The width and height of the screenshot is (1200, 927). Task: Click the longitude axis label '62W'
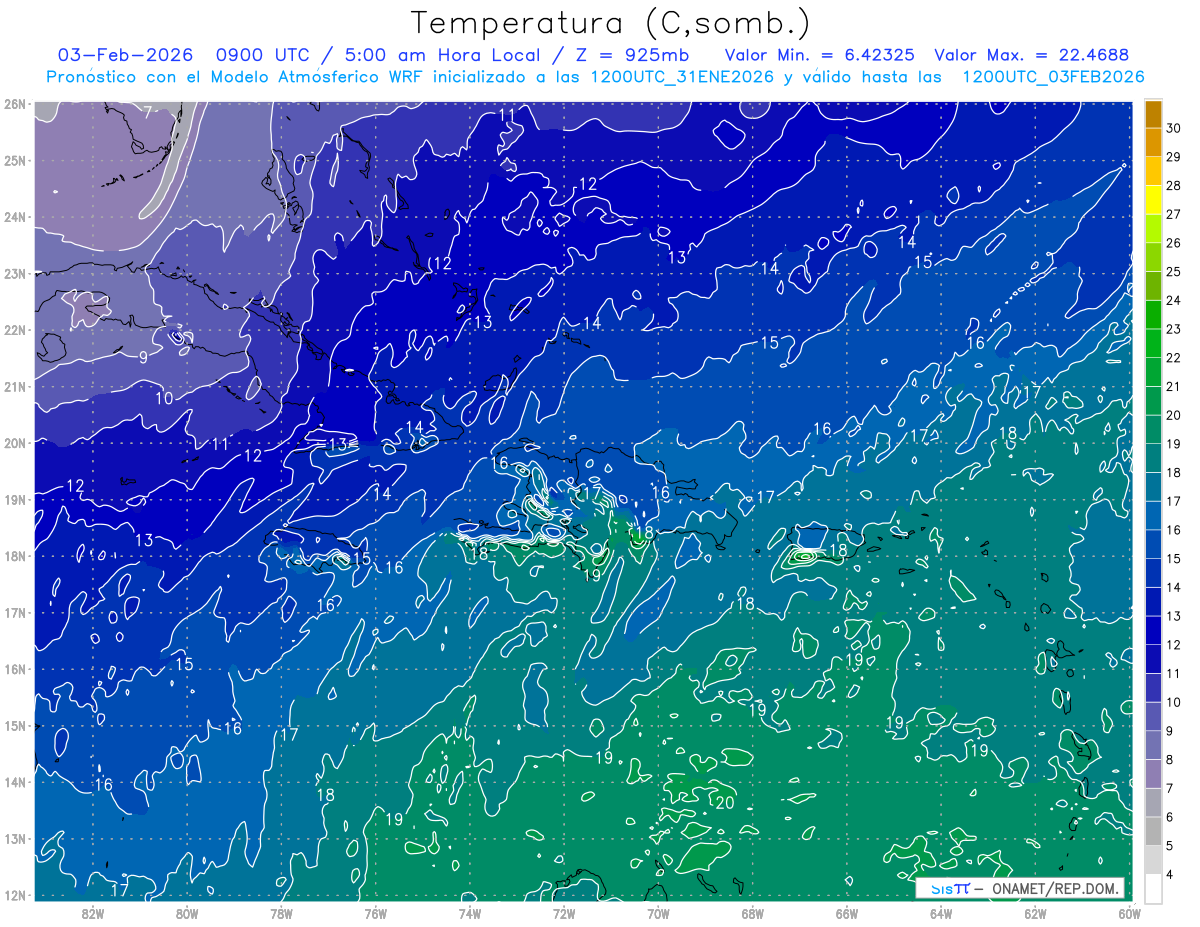click(x=1035, y=913)
